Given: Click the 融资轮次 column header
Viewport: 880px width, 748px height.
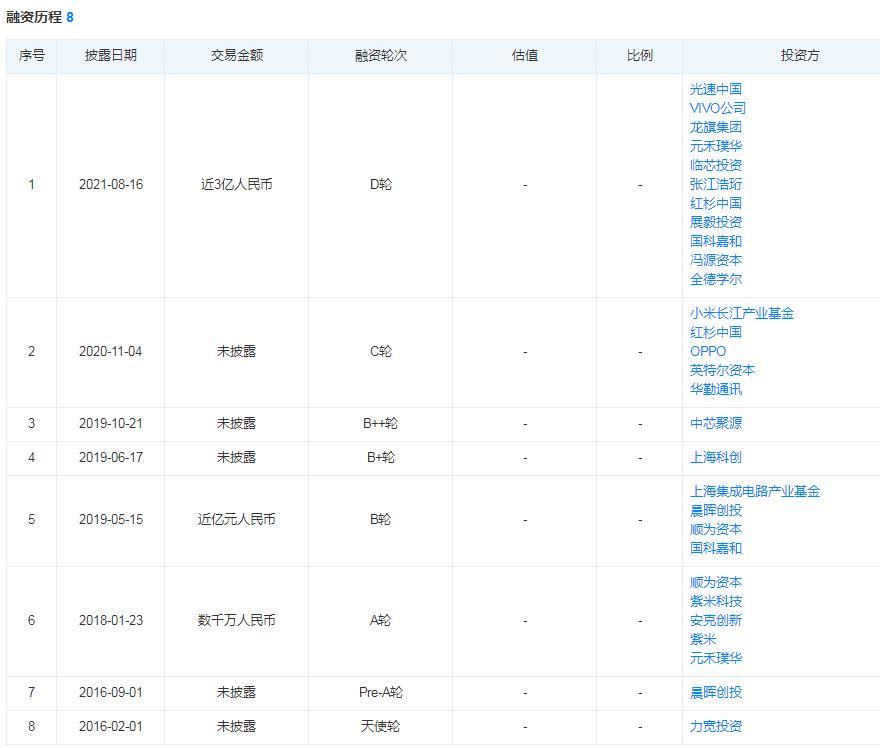Looking at the screenshot, I should click(380, 56).
